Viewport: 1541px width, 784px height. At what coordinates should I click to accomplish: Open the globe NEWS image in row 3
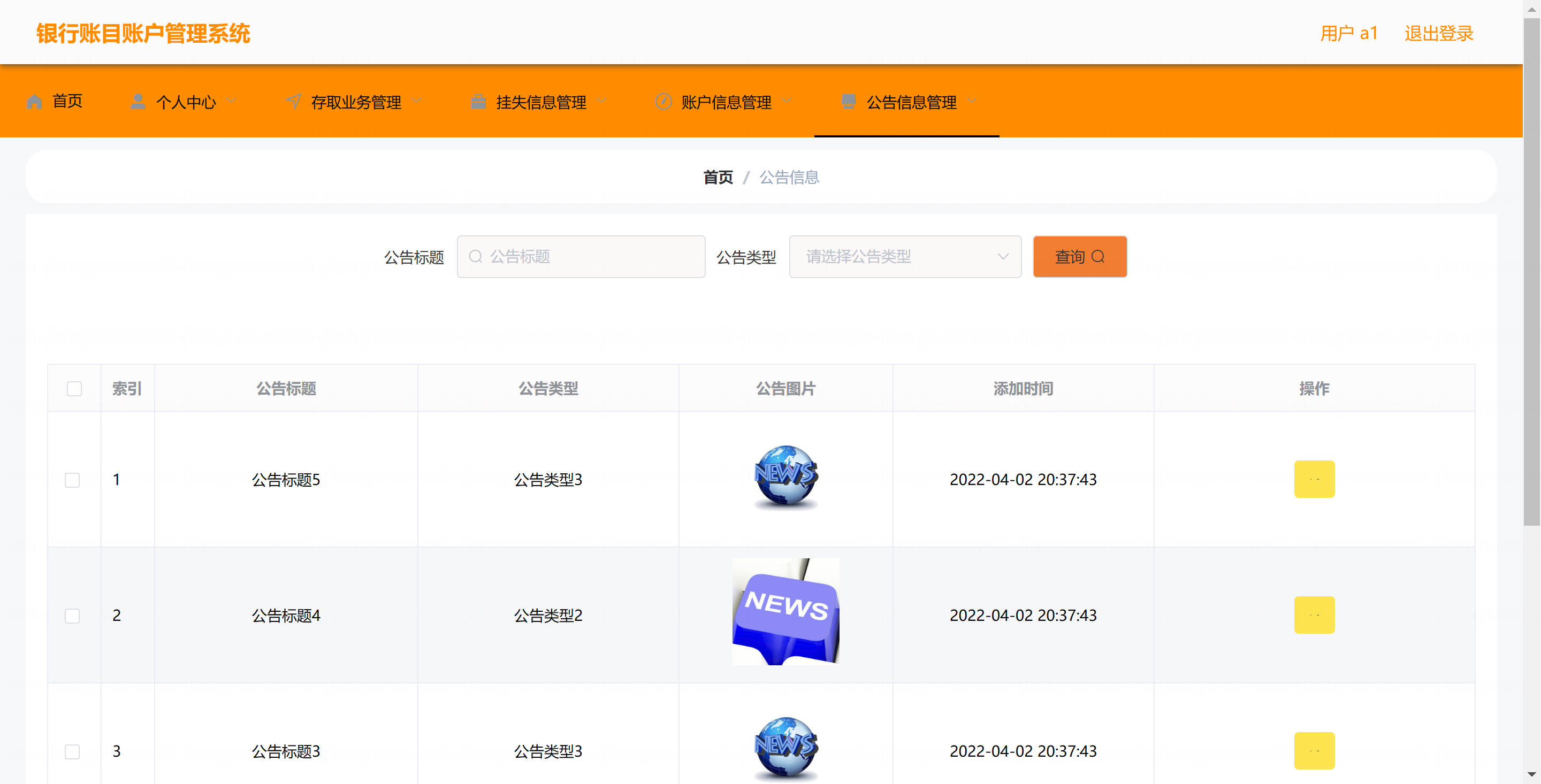(x=785, y=749)
